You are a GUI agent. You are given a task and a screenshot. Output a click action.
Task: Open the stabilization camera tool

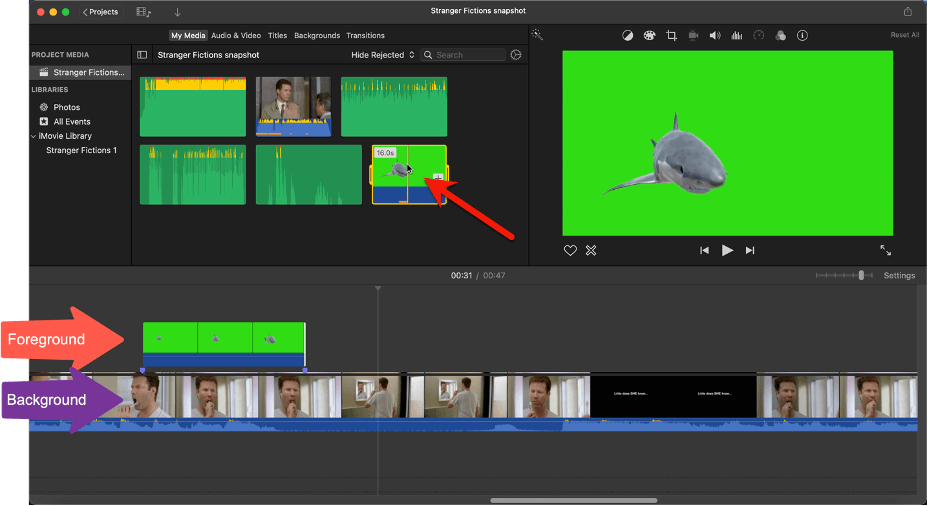tap(693, 36)
